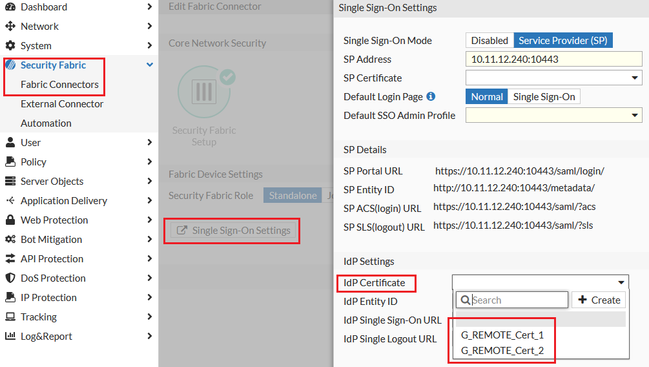Image resolution: width=649 pixels, height=367 pixels.
Task: Click the Dashboard gauge icon
Action: pos(10,7)
